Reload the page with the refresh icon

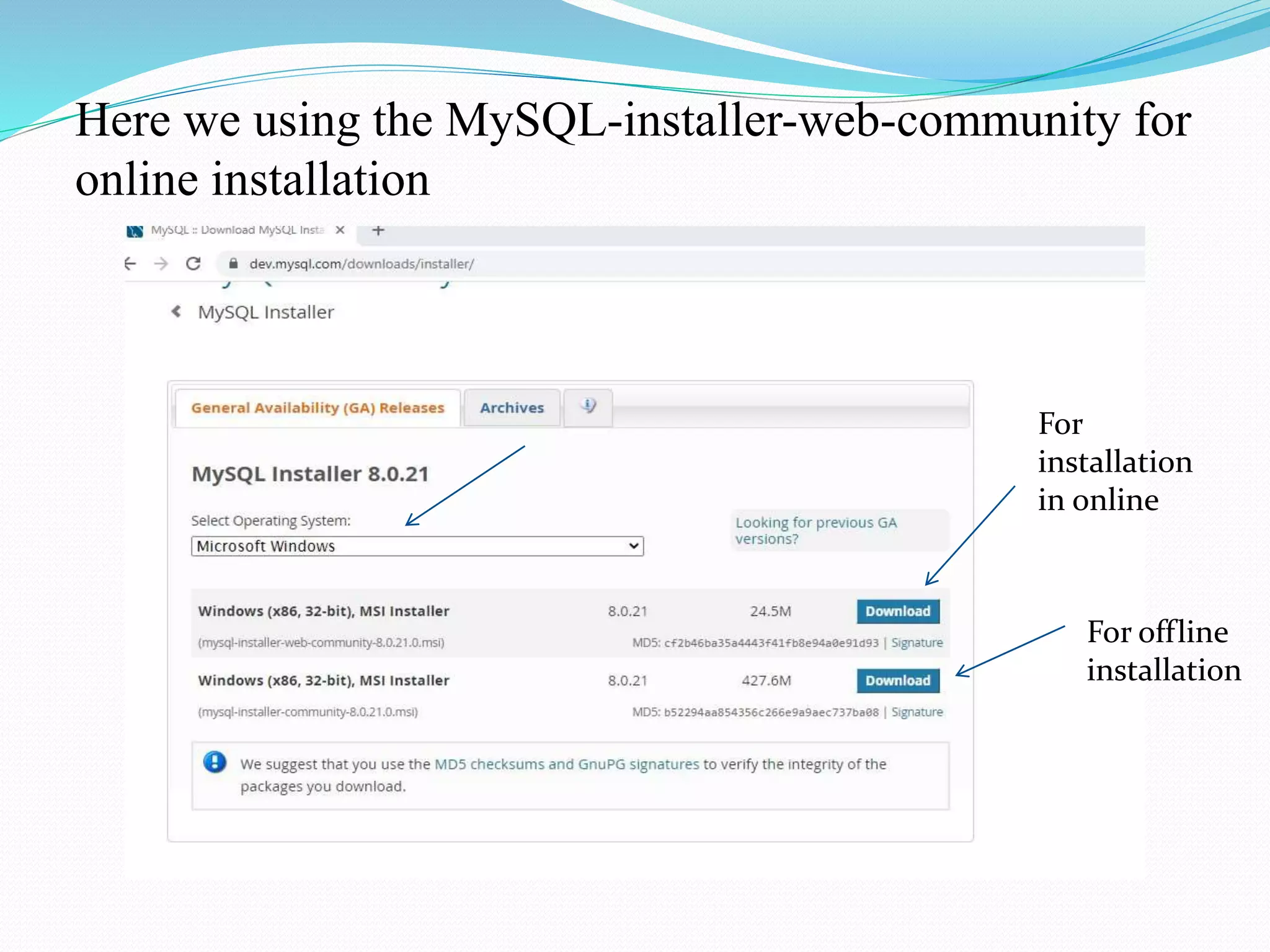193,263
